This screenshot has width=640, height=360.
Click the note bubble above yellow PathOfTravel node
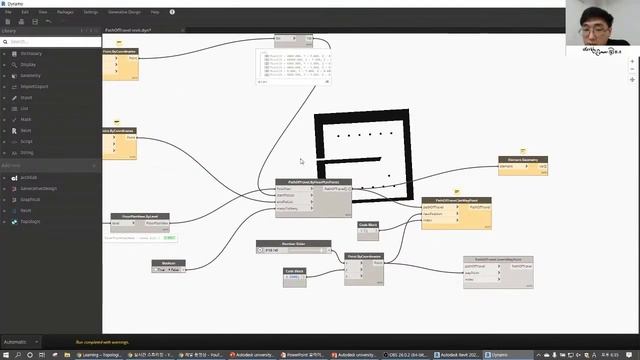(457, 191)
